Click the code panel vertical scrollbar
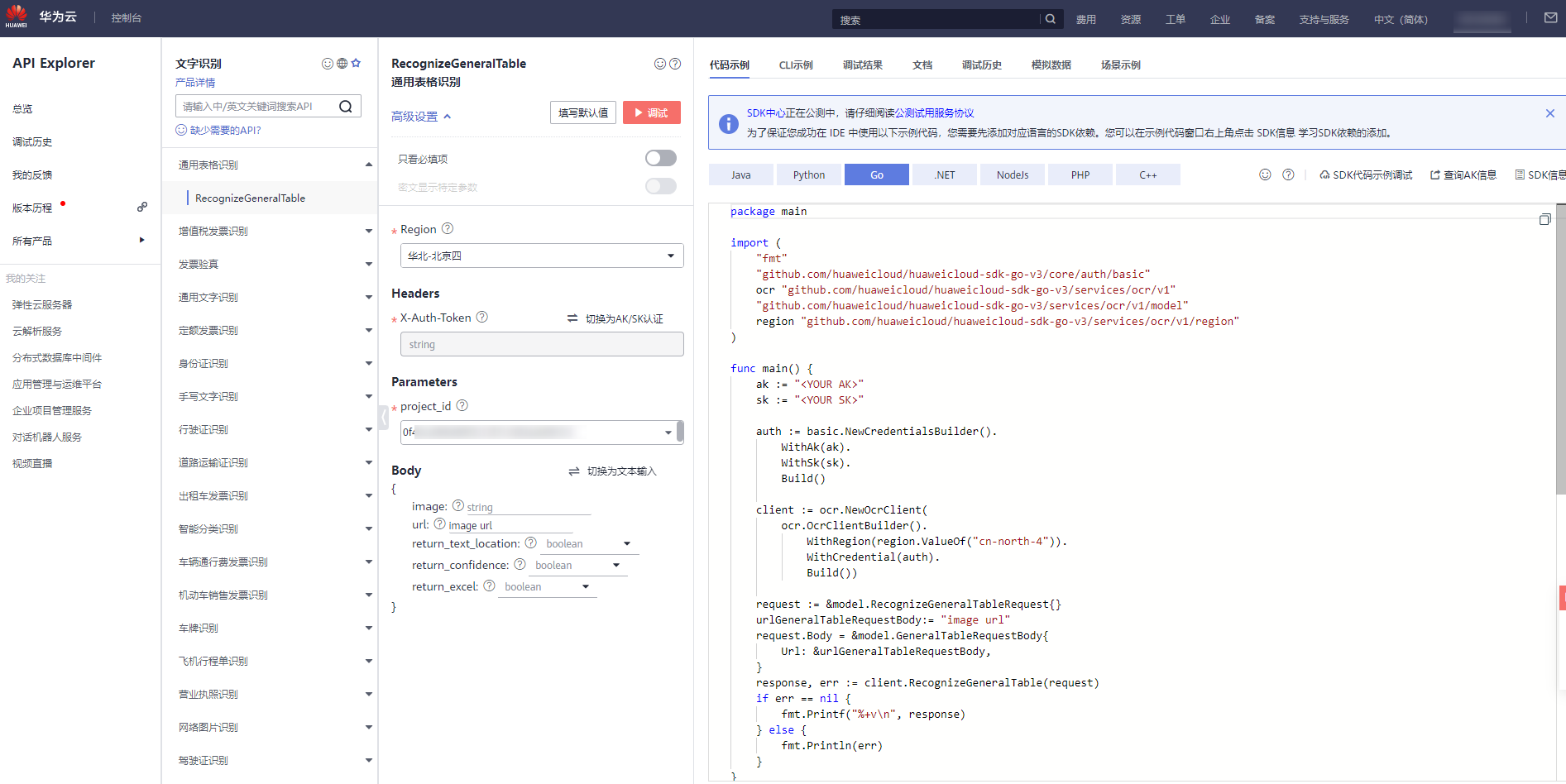 point(1560,347)
